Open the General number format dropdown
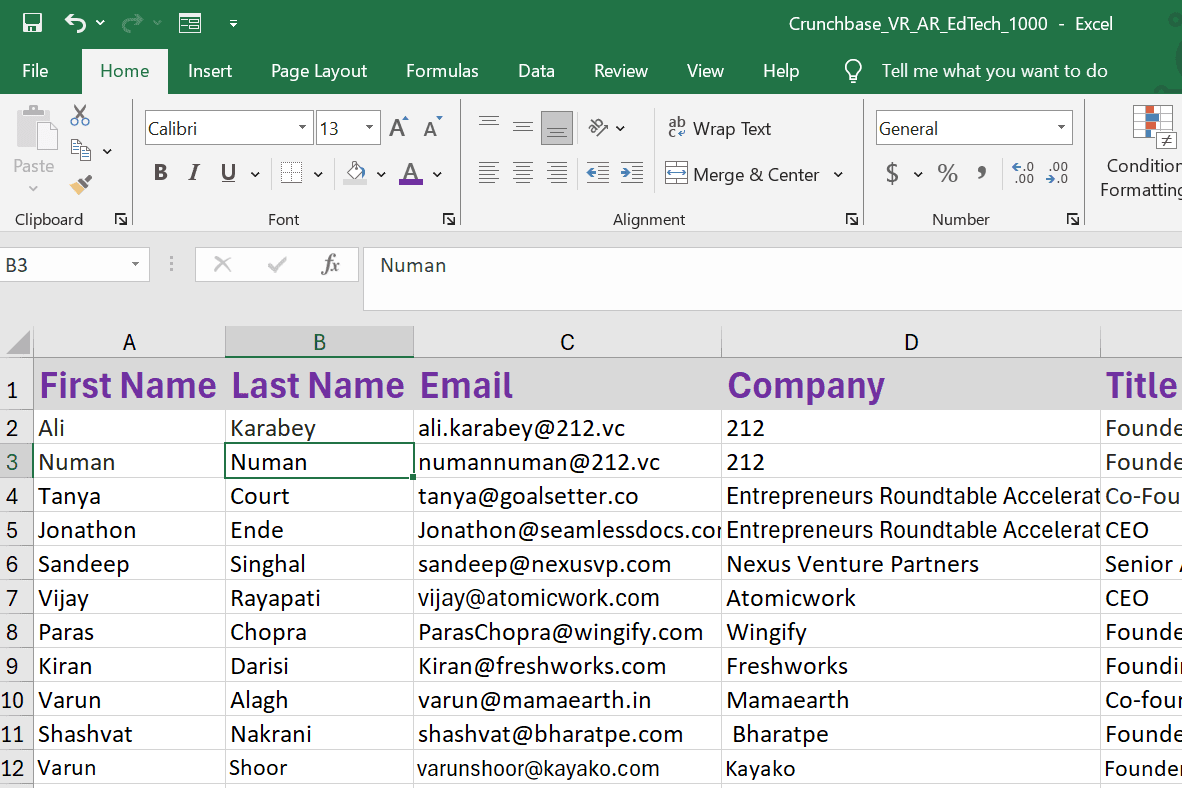1182x788 pixels. [x=1061, y=127]
